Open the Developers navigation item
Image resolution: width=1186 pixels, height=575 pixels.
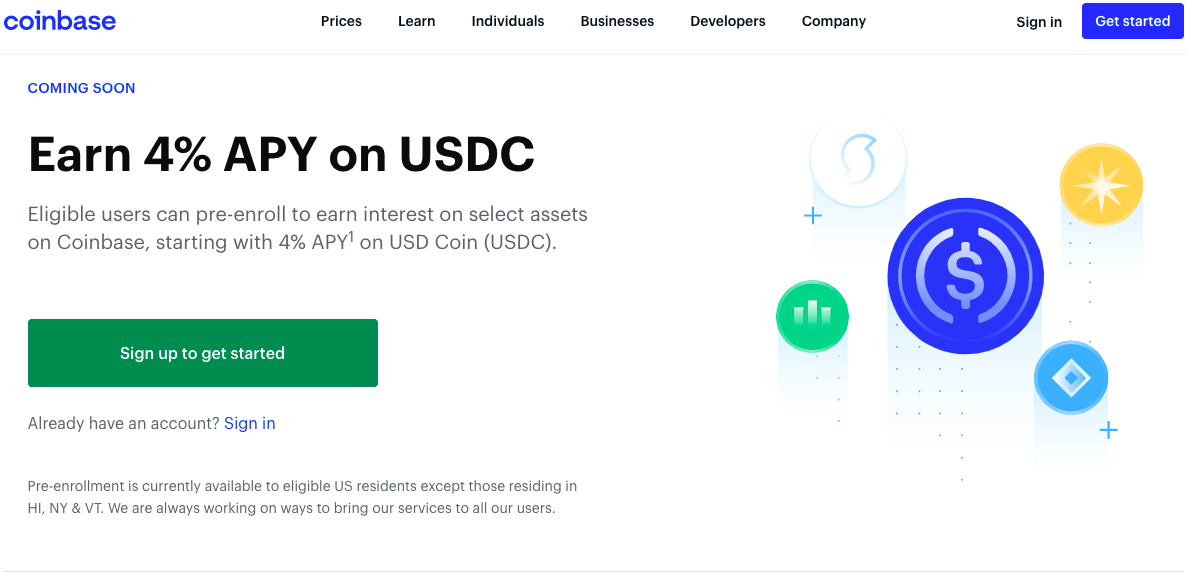click(728, 21)
